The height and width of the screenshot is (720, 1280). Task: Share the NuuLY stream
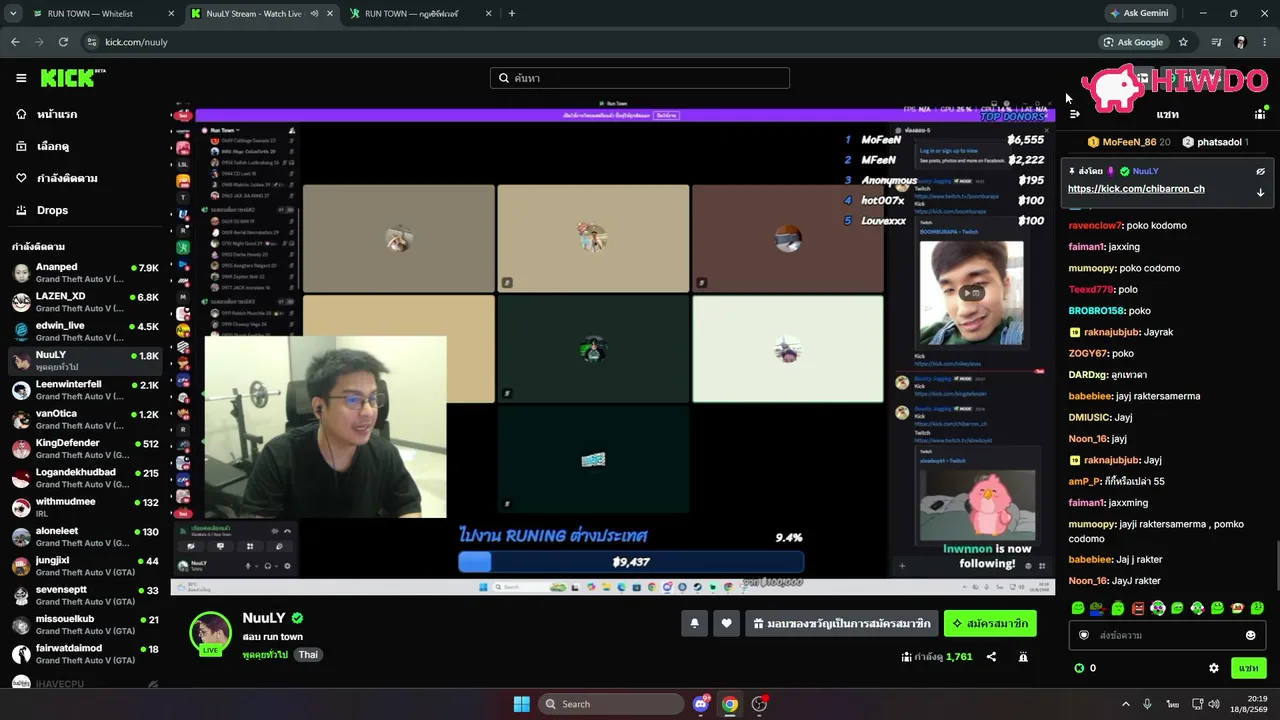pyautogui.click(x=991, y=657)
